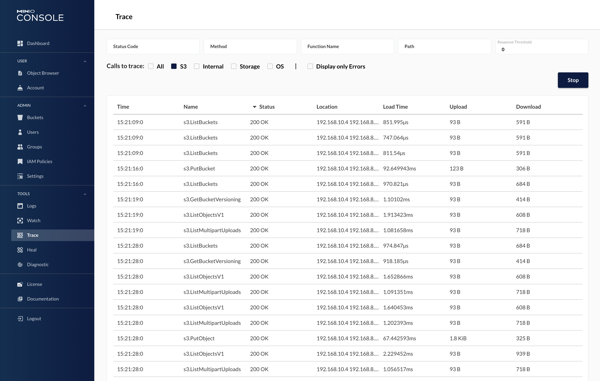Click the Download column header
The height and width of the screenshot is (381, 600).
point(528,107)
